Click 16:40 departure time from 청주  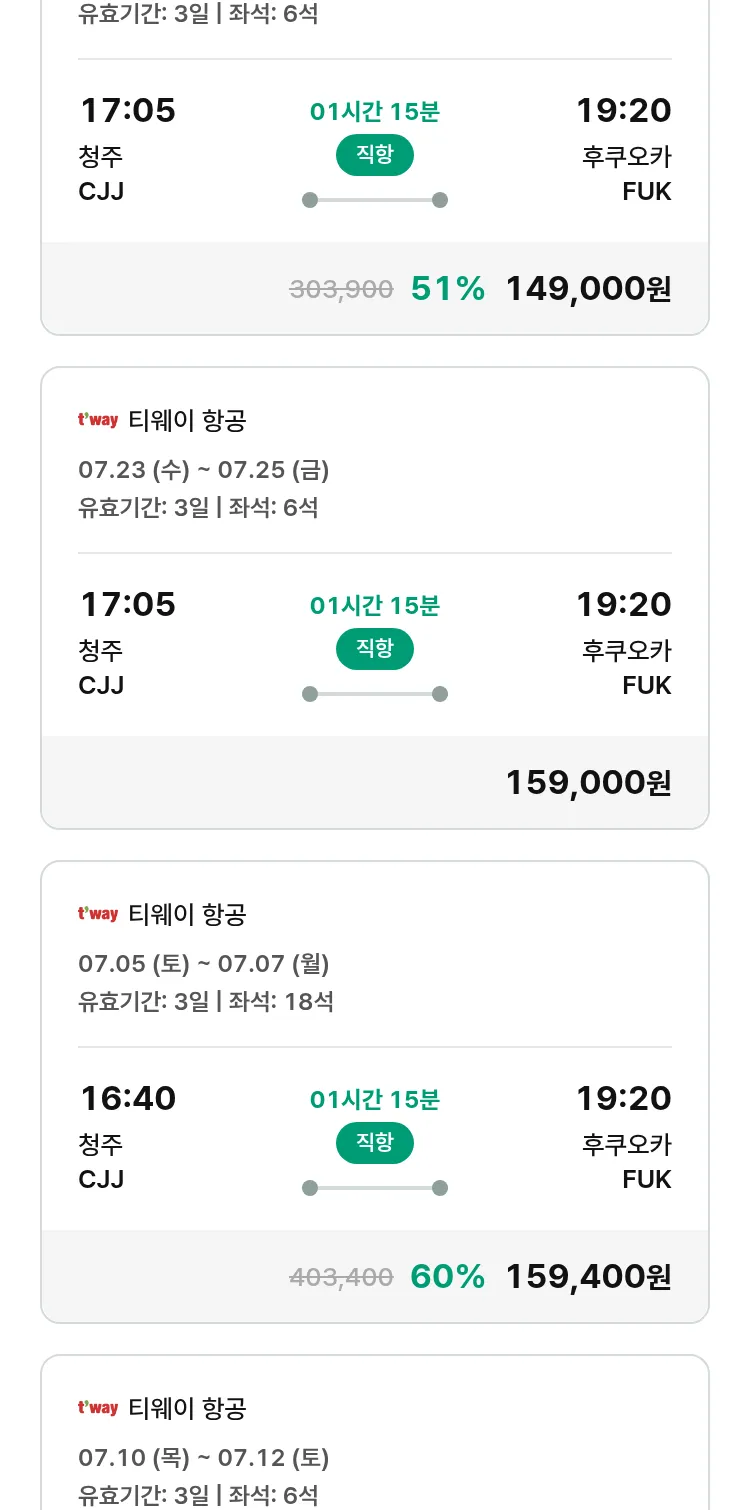[128, 1098]
